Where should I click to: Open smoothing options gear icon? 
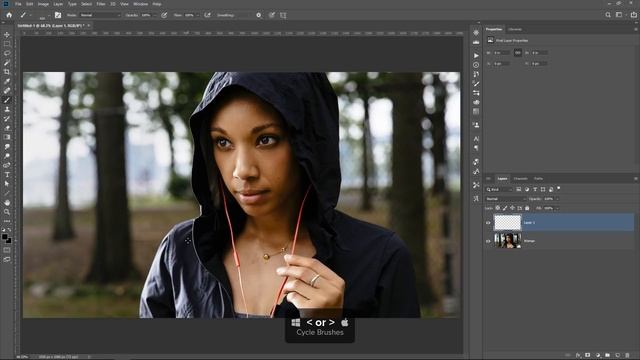pyautogui.click(x=258, y=15)
